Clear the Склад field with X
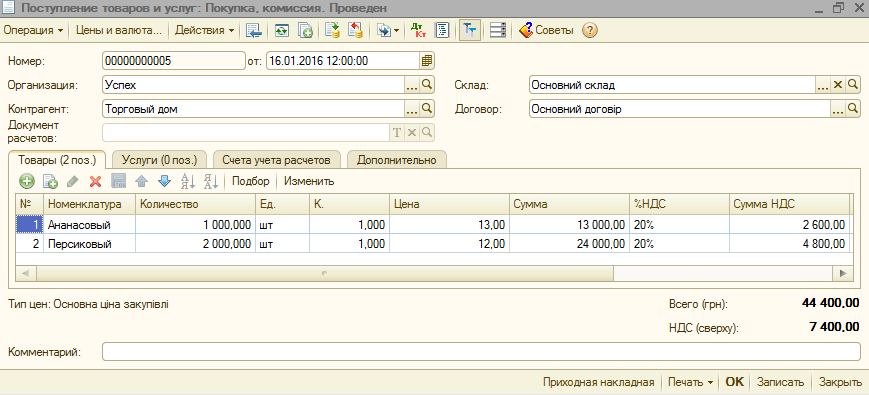Viewport: 869px width, 395px height. click(838, 85)
